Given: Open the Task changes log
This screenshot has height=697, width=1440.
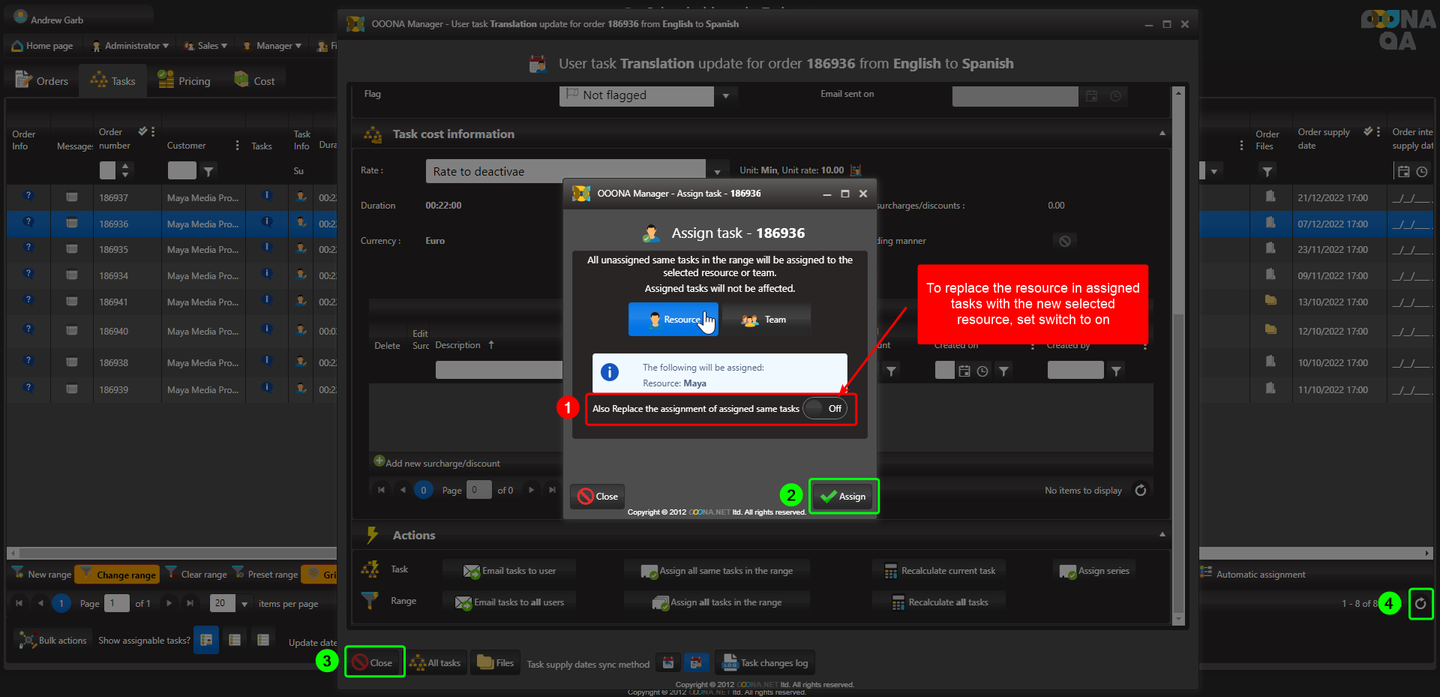Looking at the screenshot, I should point(763,662).
